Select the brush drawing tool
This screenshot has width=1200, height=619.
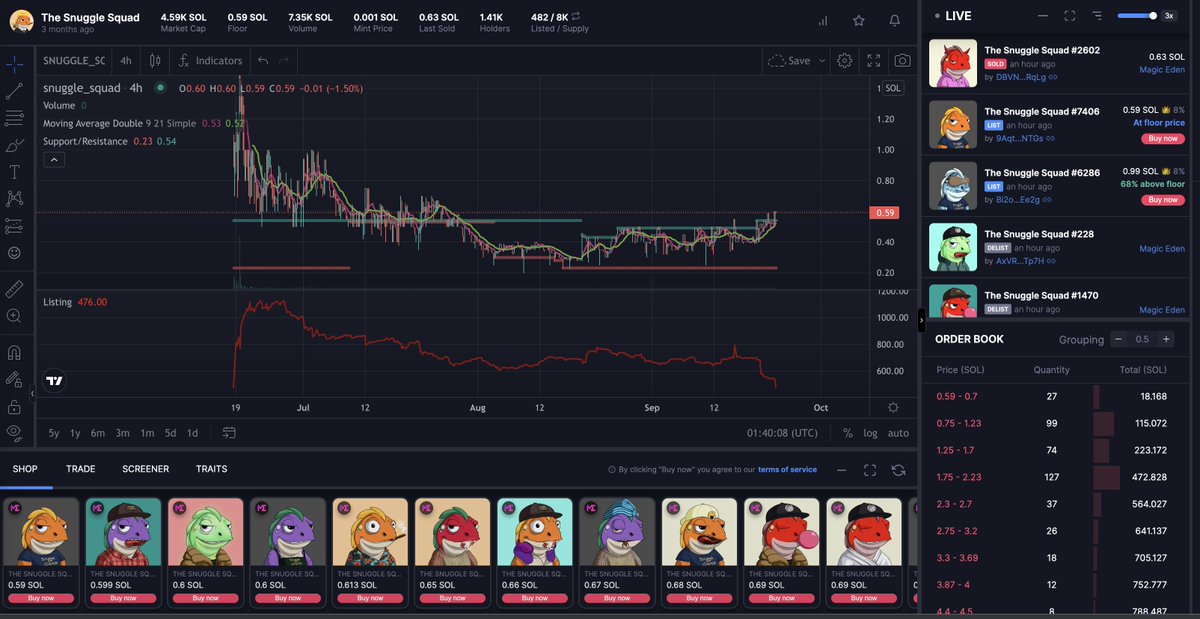point(14,145)
